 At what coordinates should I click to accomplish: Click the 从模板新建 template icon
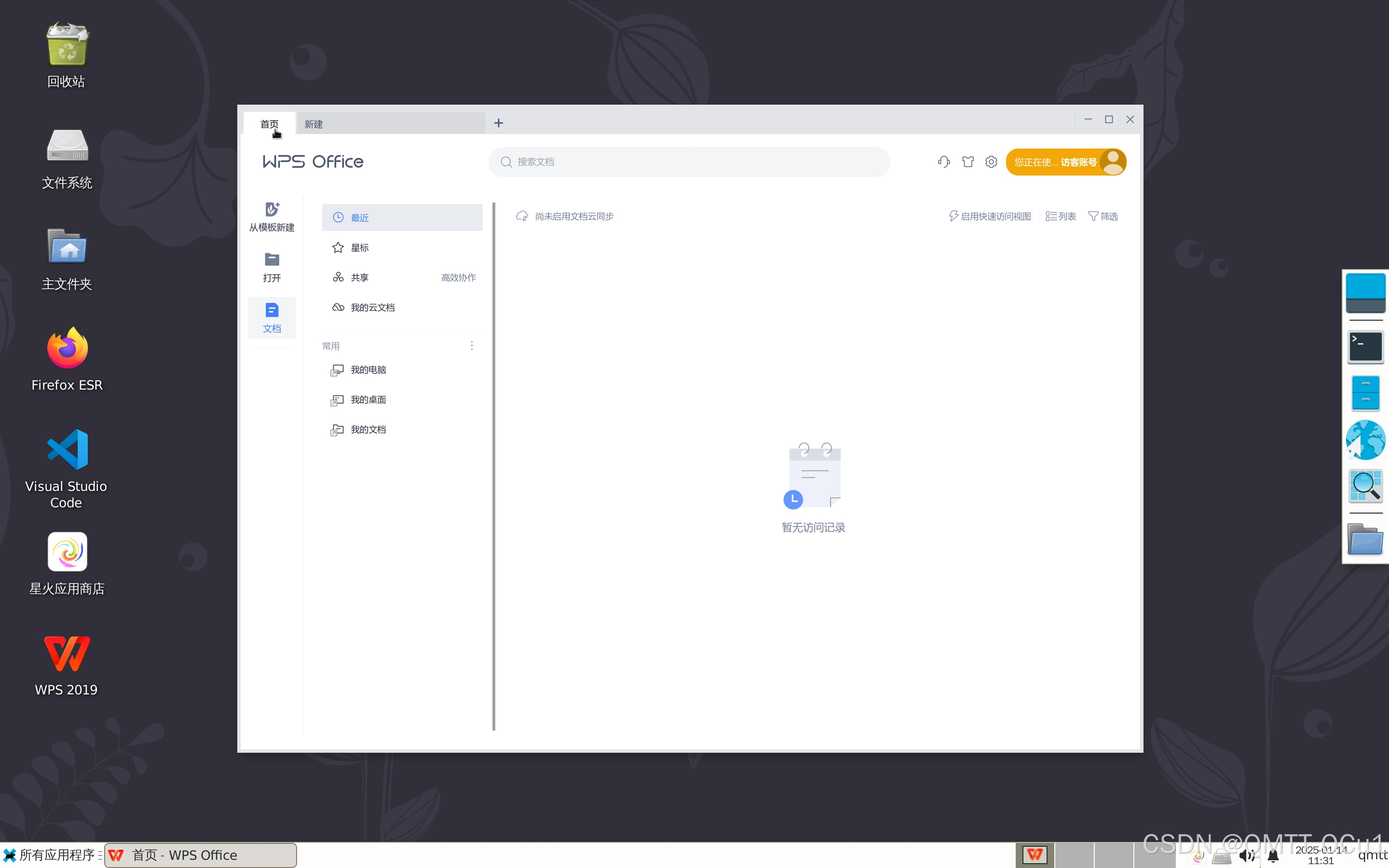pos(272,210)
